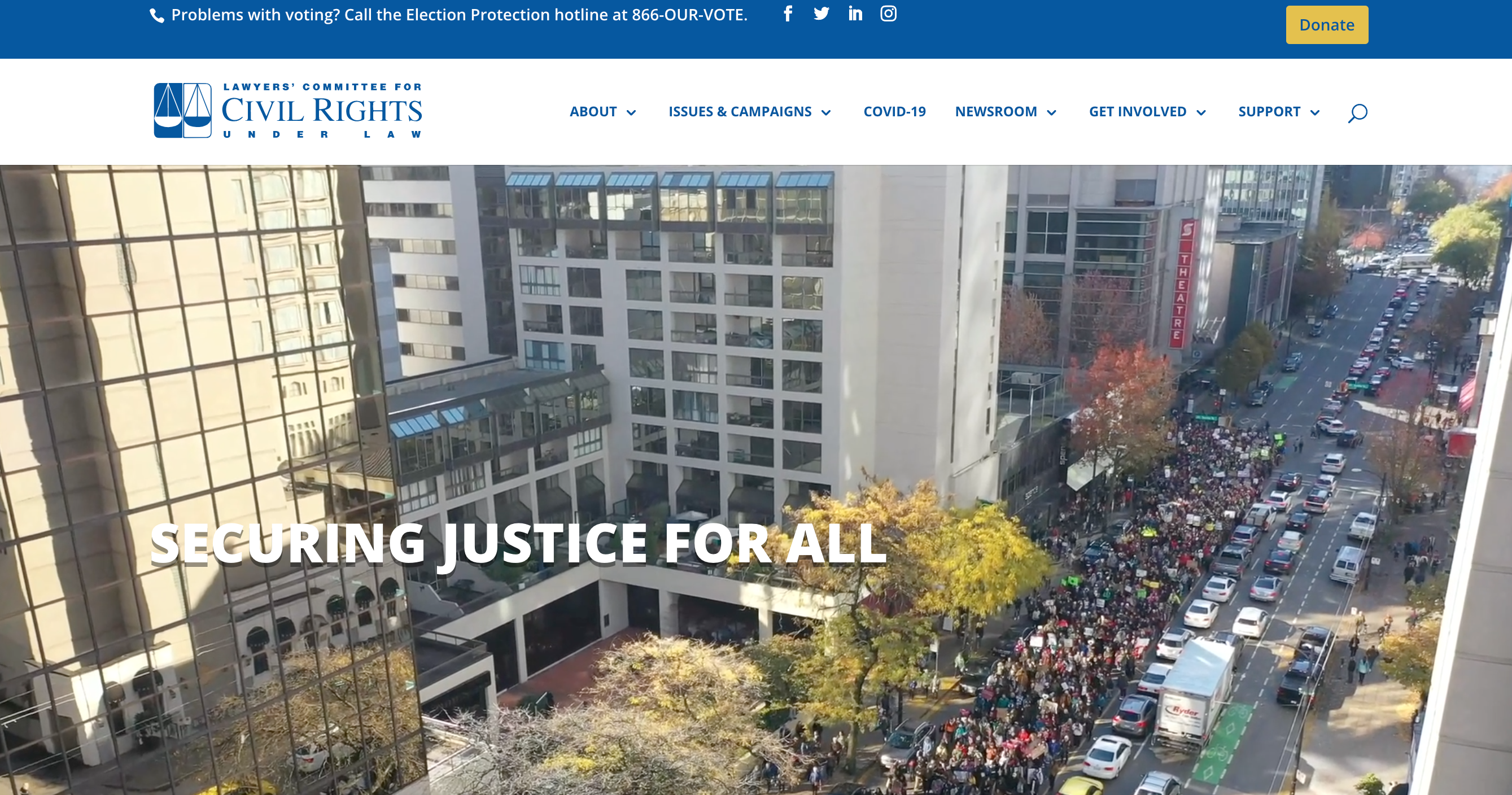
Task: Click the Civil Rights Under Law wordmark
Action: click(x=322, y=110)
